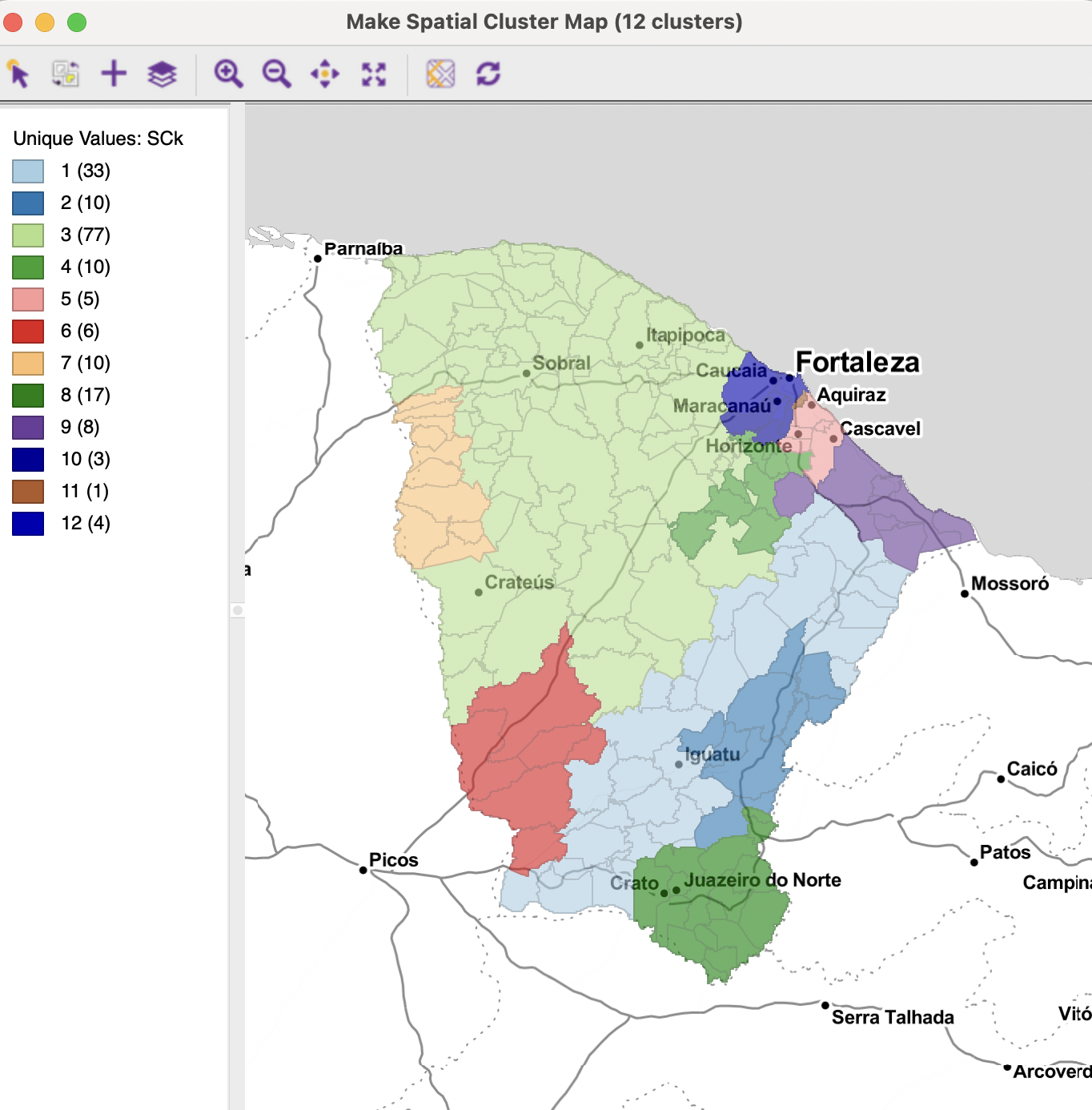Click the legend swatch for cluster 9
The width and height of the screenshot is (1092, 1110).
coord(28,428)
